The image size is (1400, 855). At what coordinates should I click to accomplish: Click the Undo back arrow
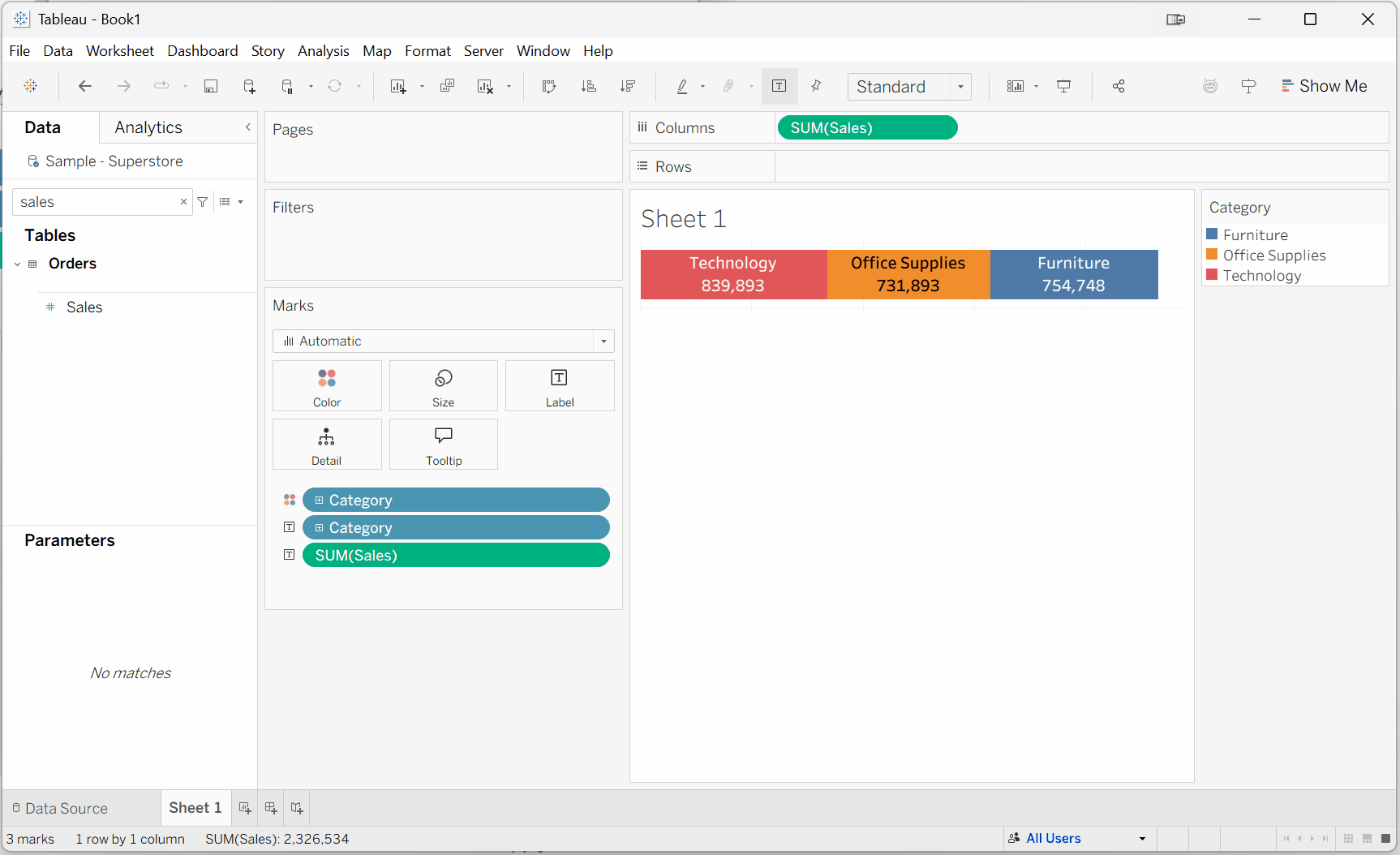[85, 86]
